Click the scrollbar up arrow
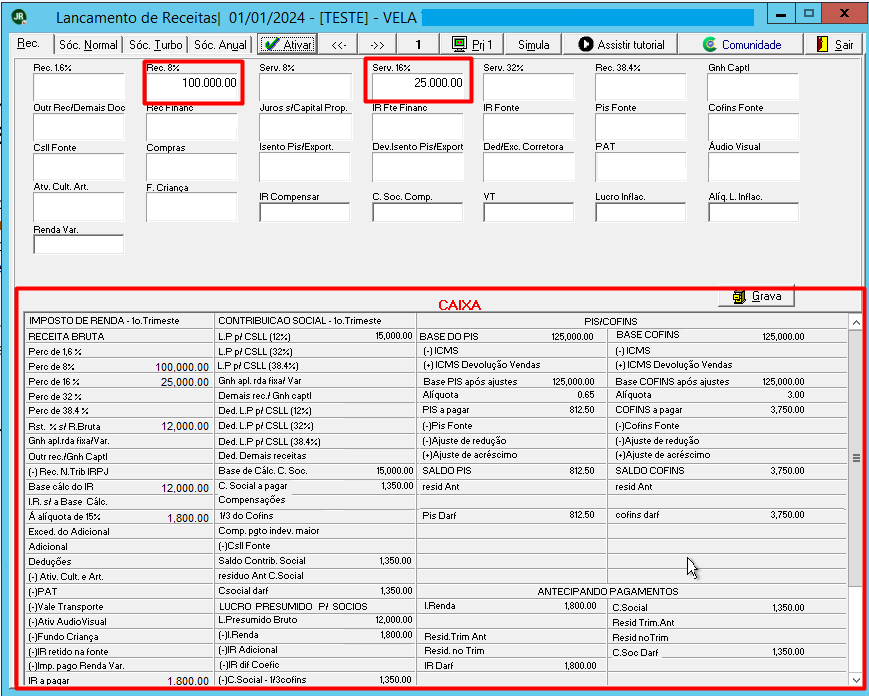Screen dimensions: 869x696 pyautogui.click(x=856, y=322)
